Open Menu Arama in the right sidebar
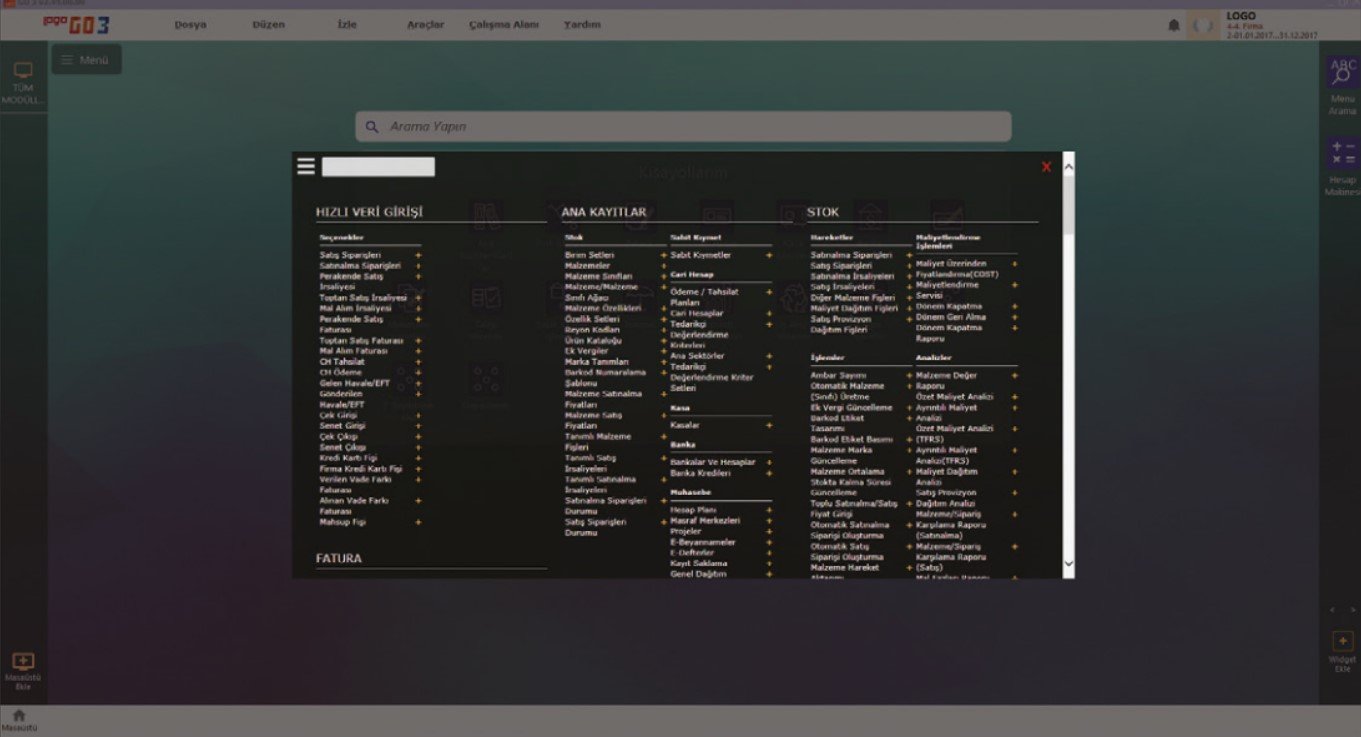 click(1342, 74)
